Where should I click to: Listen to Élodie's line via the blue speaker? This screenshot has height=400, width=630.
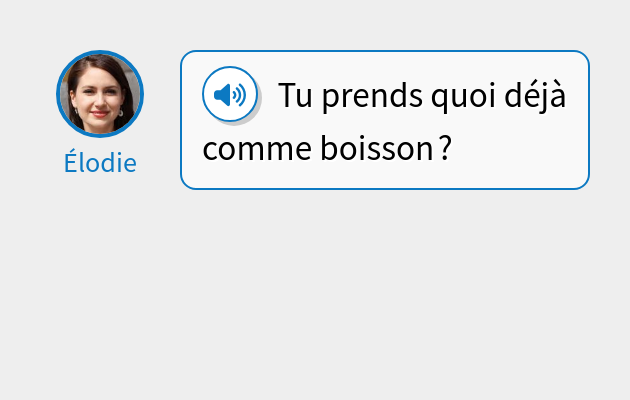click(230, 95)
